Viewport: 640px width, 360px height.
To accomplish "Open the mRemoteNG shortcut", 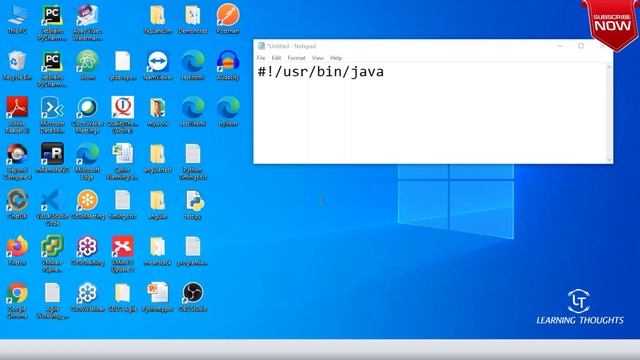I will pyautogui.click(x=52, y=158).
